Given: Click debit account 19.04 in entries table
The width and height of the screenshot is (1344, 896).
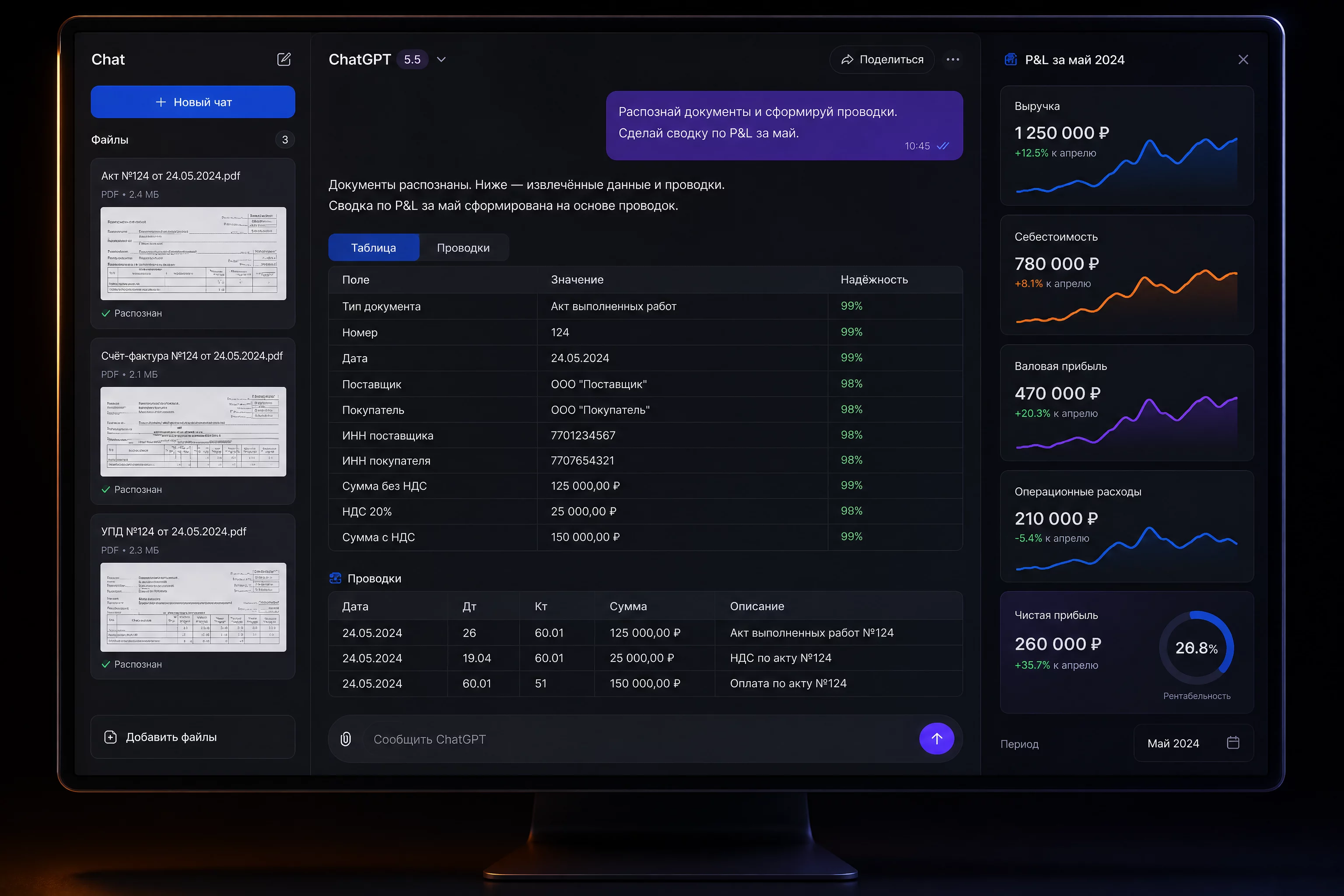Looking at the screenshot, I should click(476, 658).
